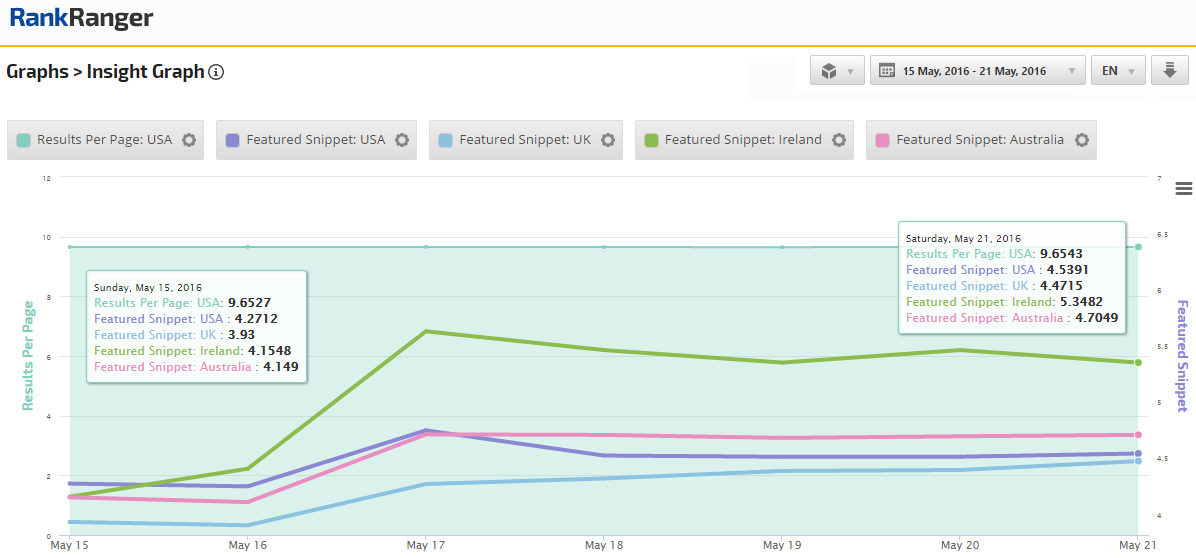Image resolution: width=1196 pixels, height=558 pixels.
Task: Click gear icon on Featured Snippet: USA
Action: [x=402, y=140]
